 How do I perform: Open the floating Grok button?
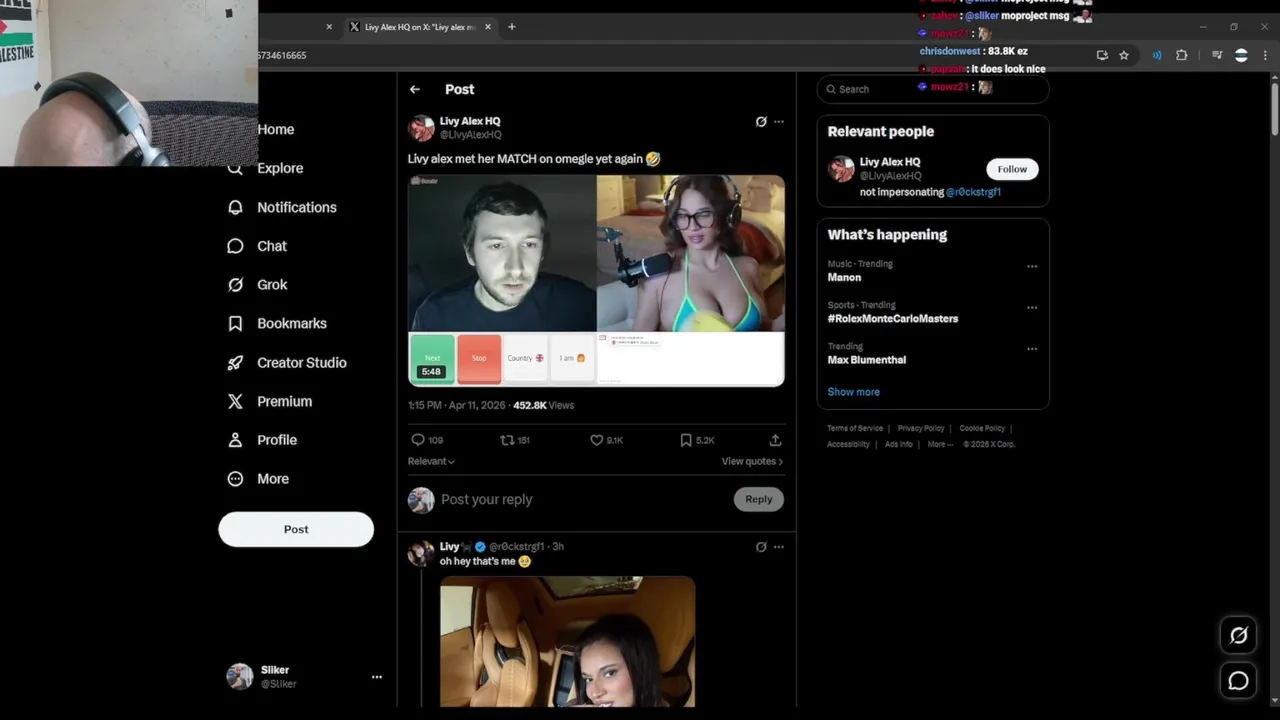[1238, 635]
